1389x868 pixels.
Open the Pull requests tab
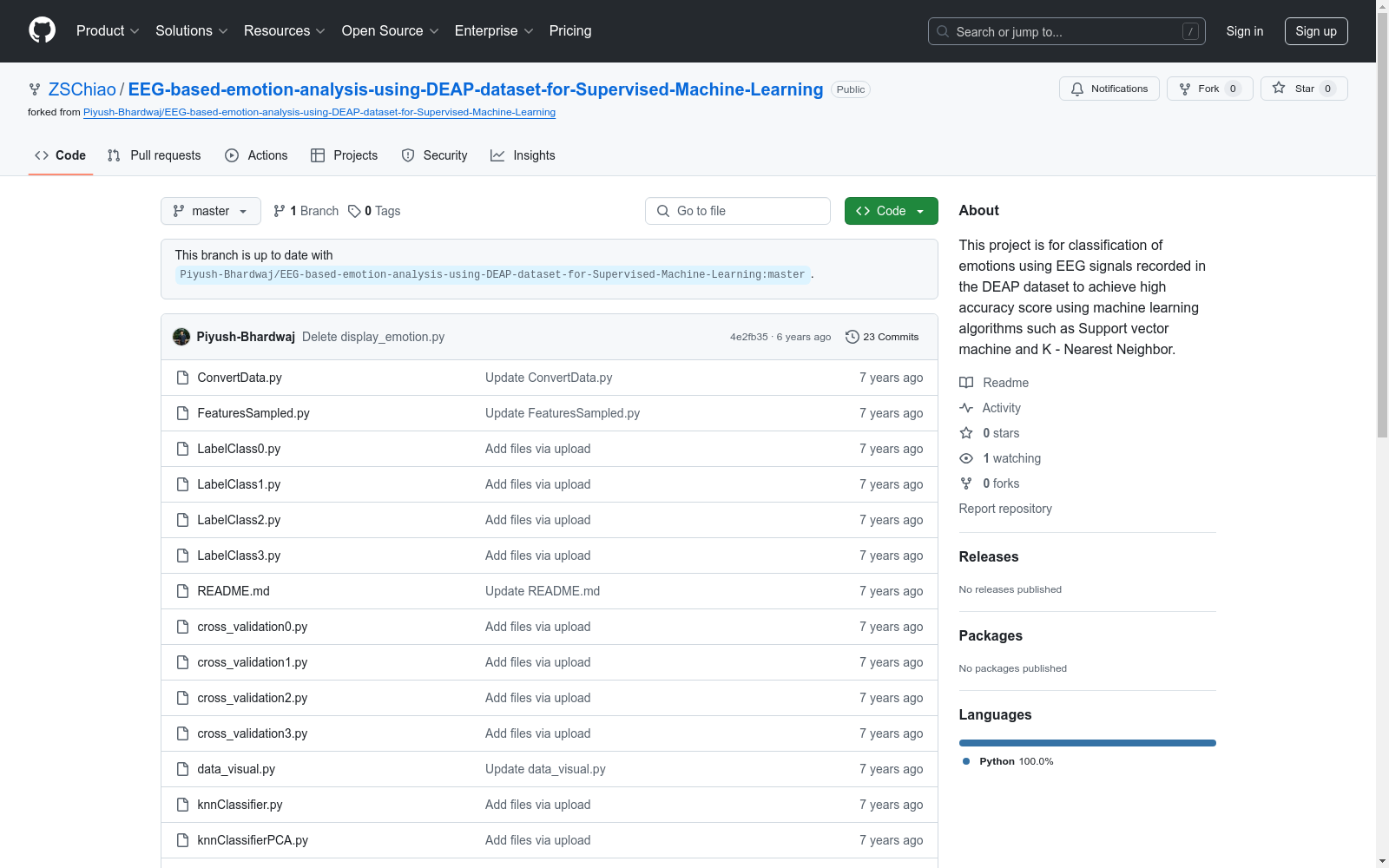154,155
